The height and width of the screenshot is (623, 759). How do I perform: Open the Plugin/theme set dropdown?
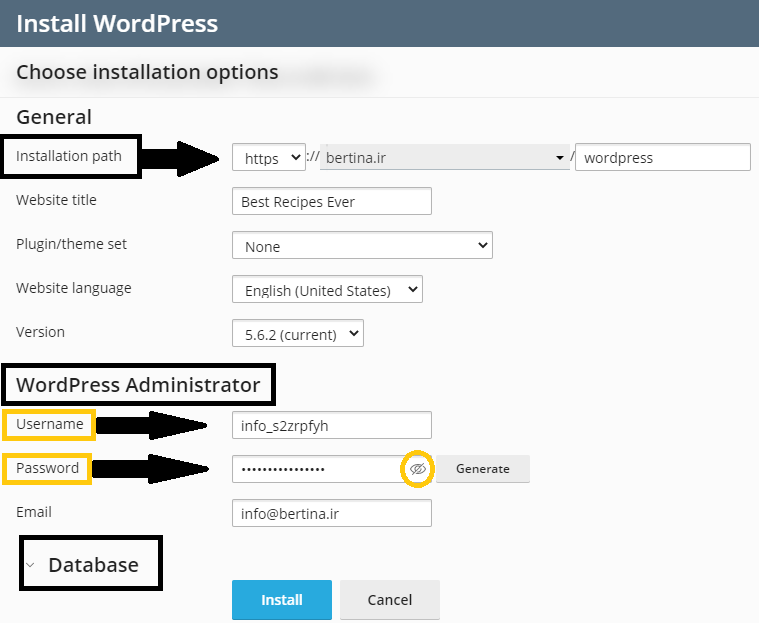pos(362,245)
